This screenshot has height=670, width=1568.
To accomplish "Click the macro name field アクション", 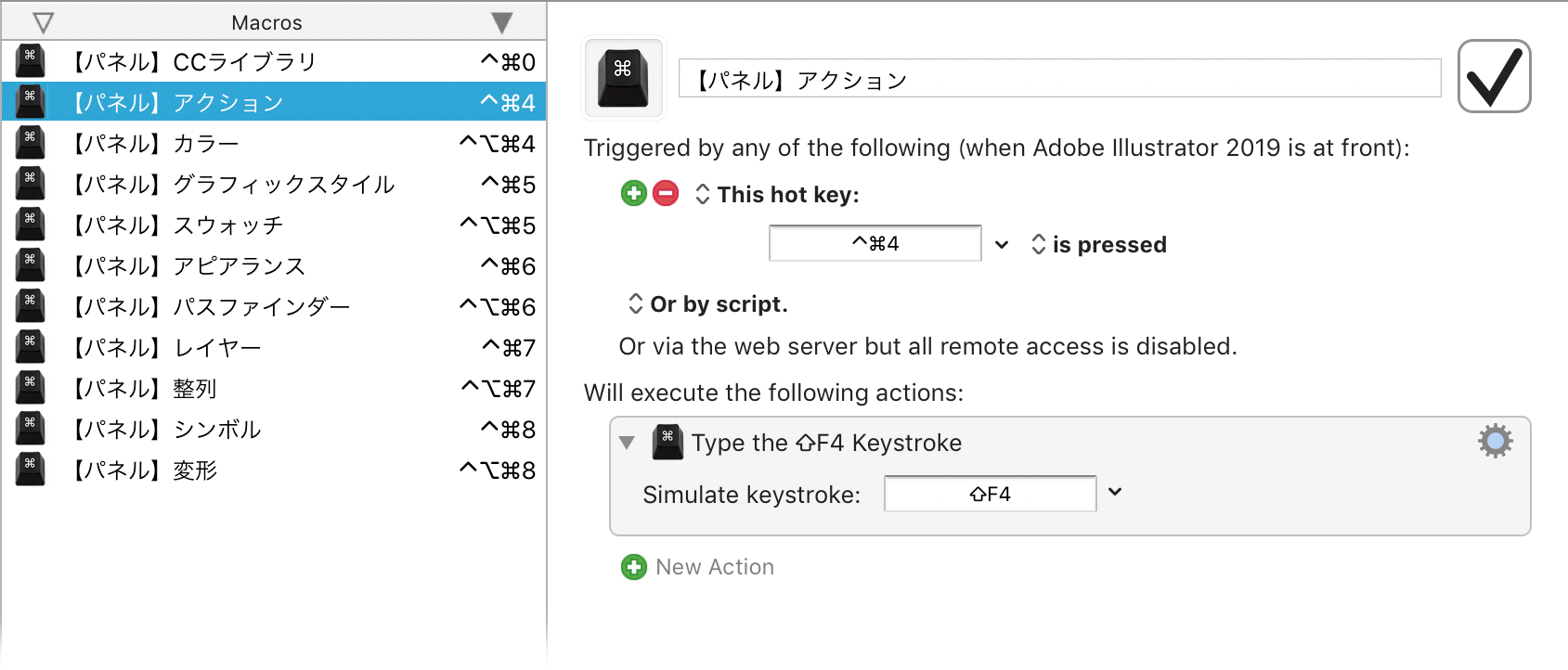I will pyautogui.click(x=1059, y=79).
